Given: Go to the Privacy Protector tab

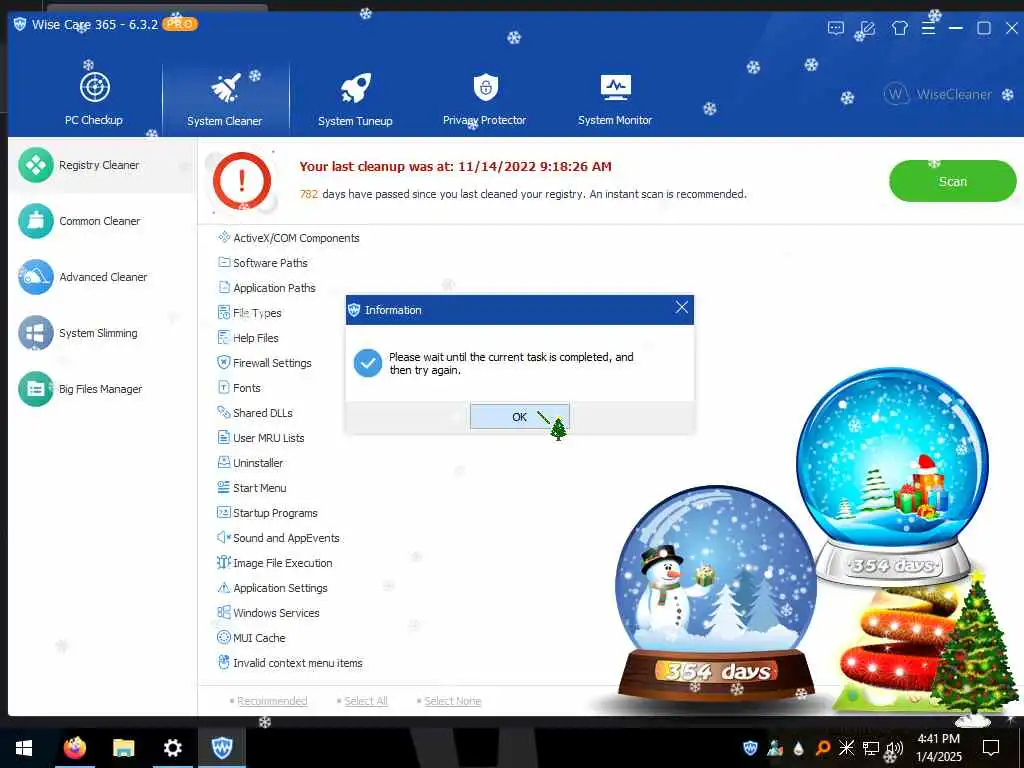Looking at the screenshot, I should [485, 99].
